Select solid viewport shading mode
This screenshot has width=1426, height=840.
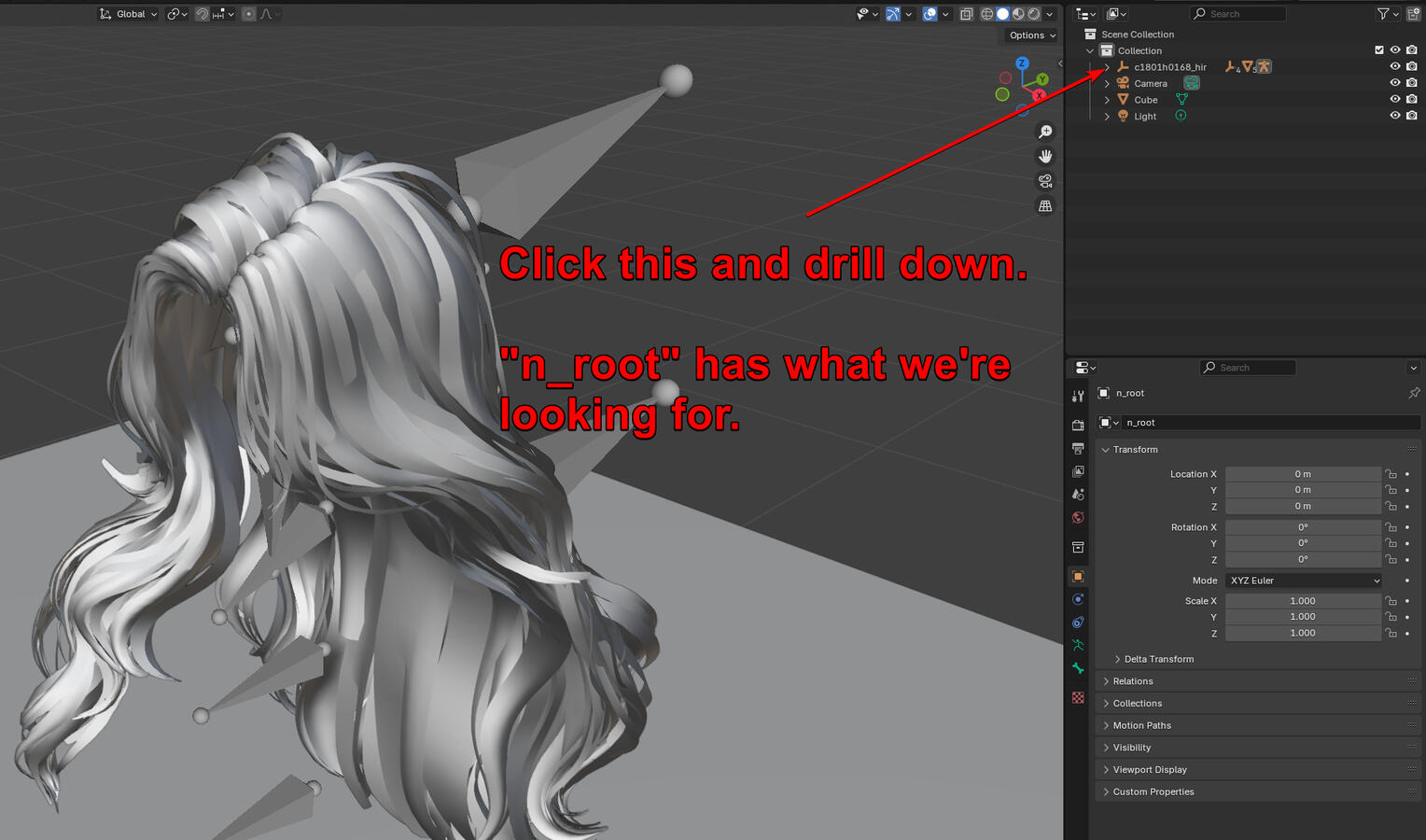[1002, 14]
